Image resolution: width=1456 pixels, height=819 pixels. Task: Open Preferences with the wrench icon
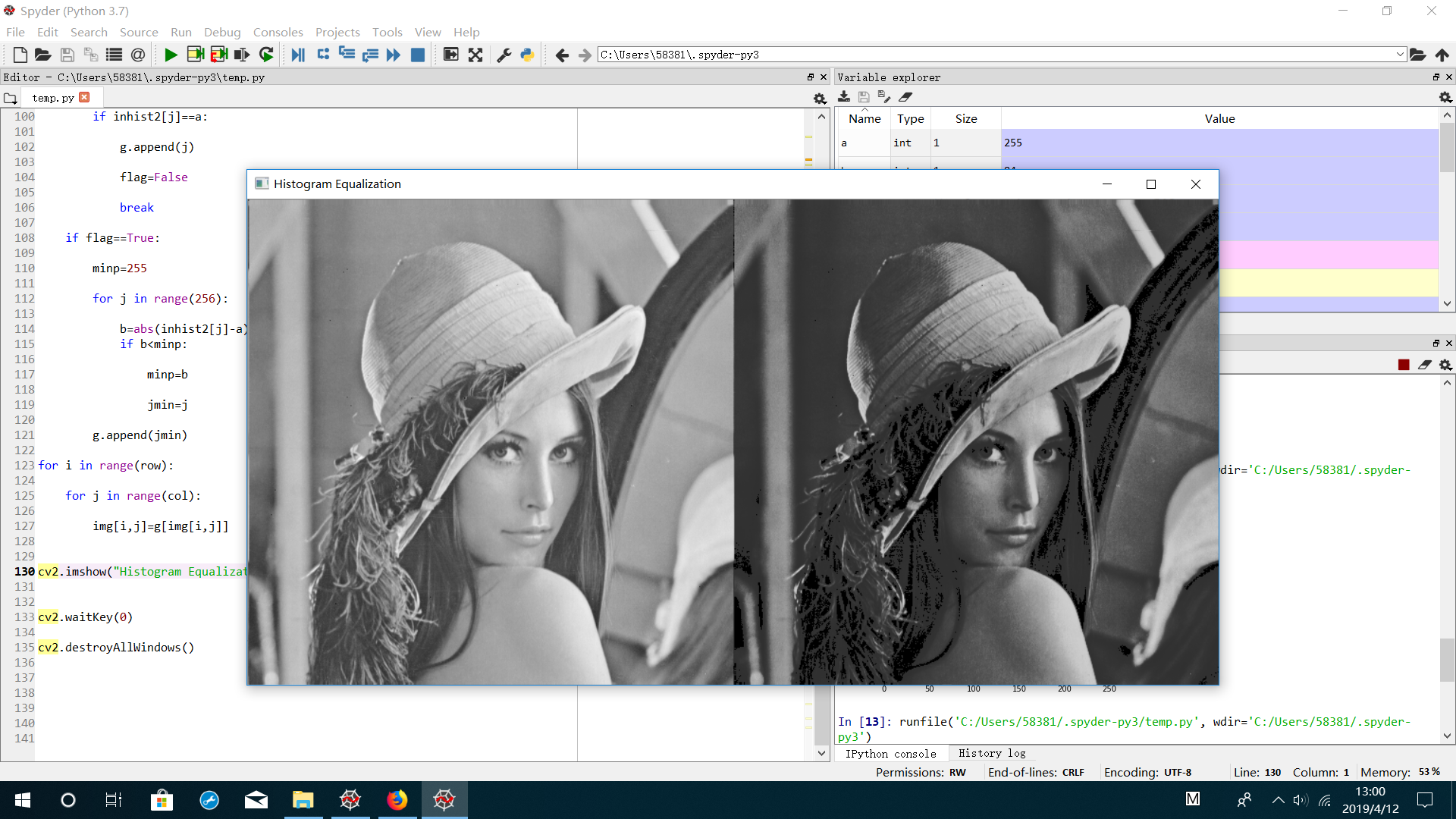pos(504,55)
